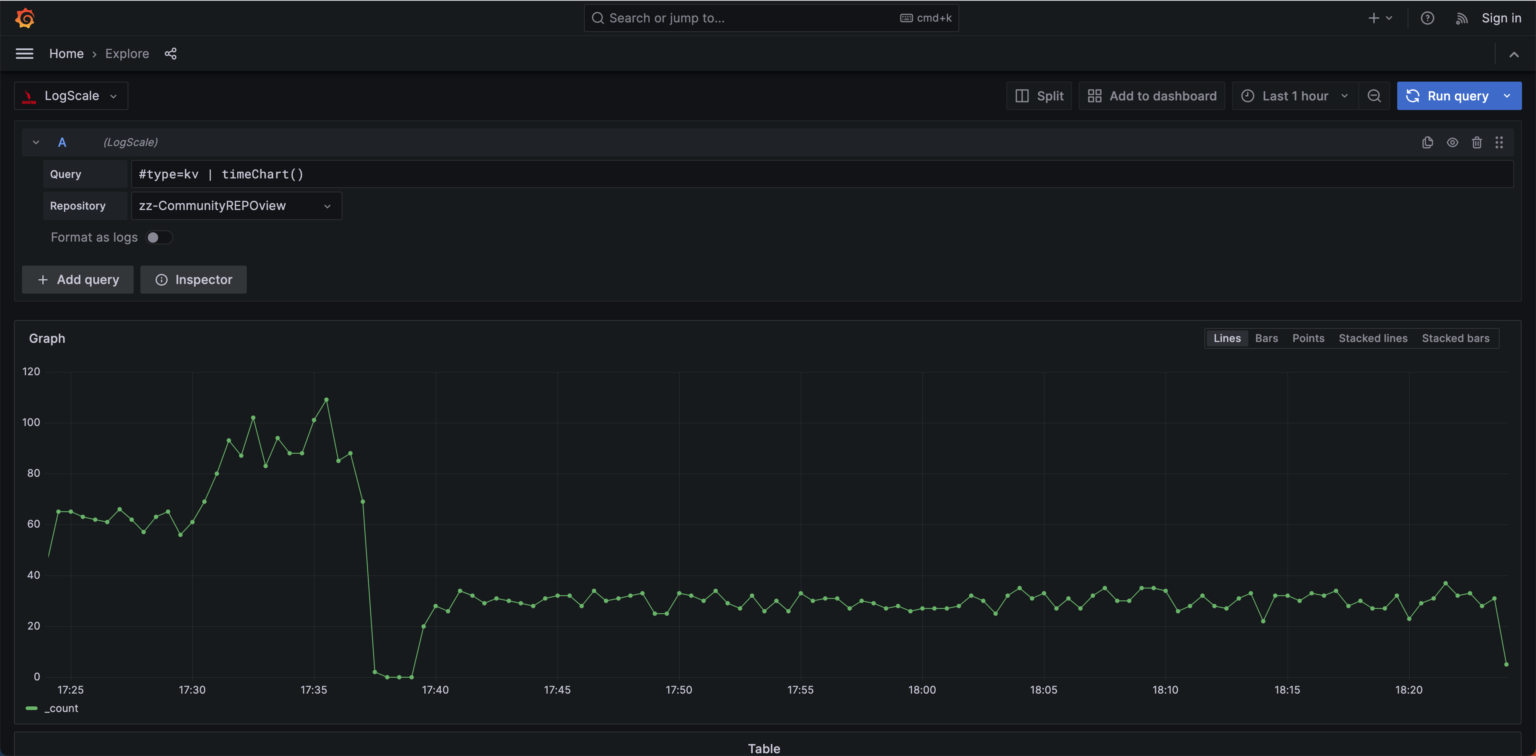Open the Last 1 hour time range picker
Screen dimensions: 1536x756
tap(1294, 95)
